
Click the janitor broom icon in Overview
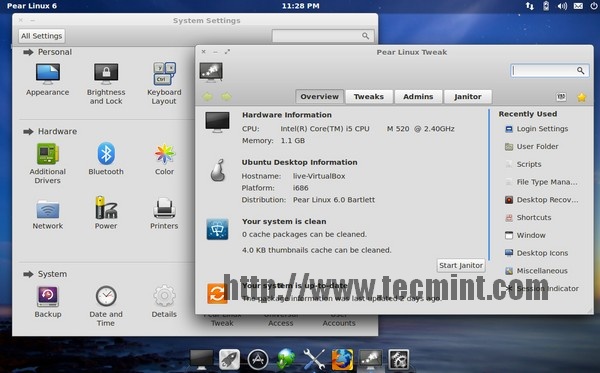[217, 229]
